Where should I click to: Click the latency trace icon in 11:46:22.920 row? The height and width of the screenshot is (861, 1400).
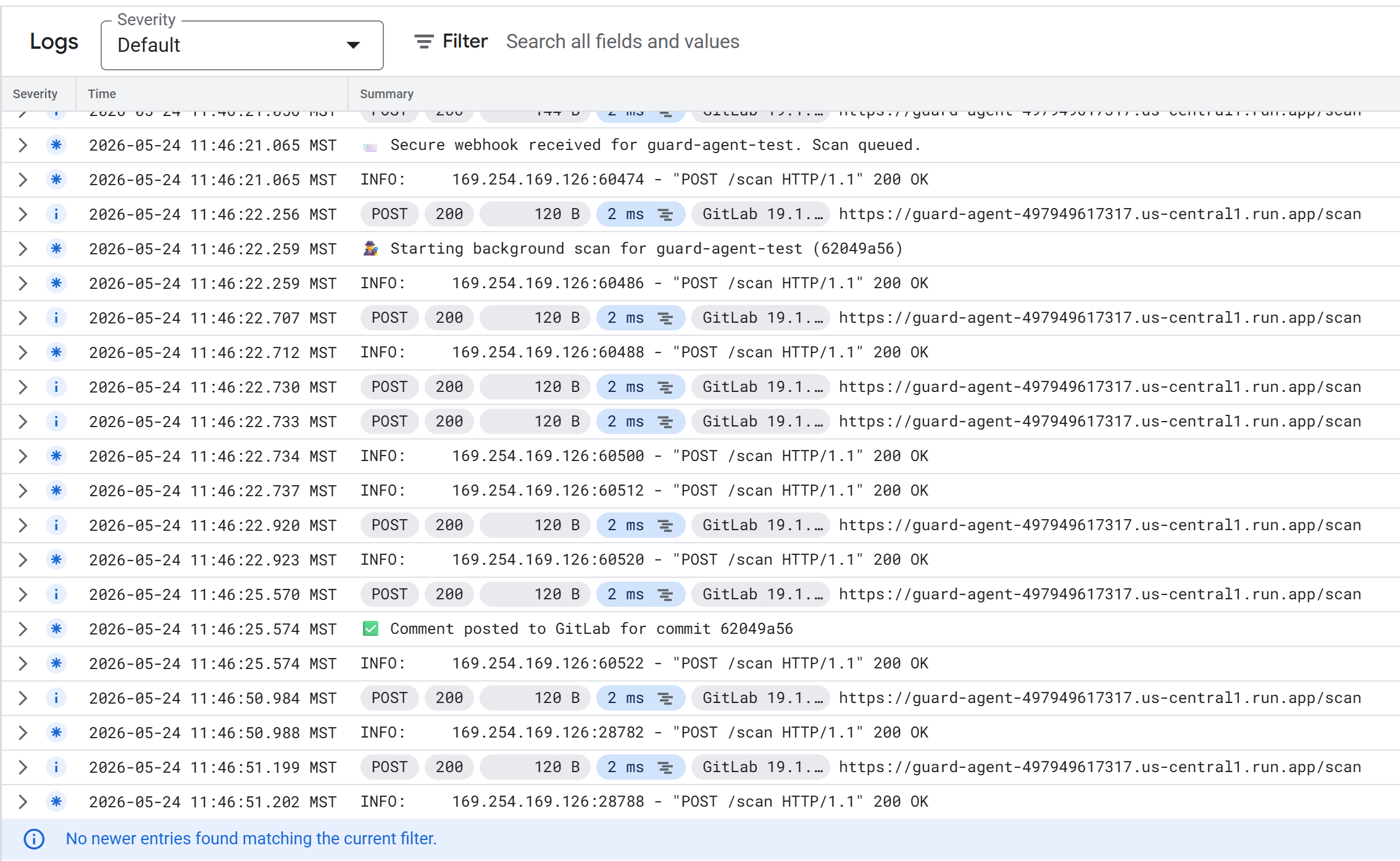pos(665,525)
